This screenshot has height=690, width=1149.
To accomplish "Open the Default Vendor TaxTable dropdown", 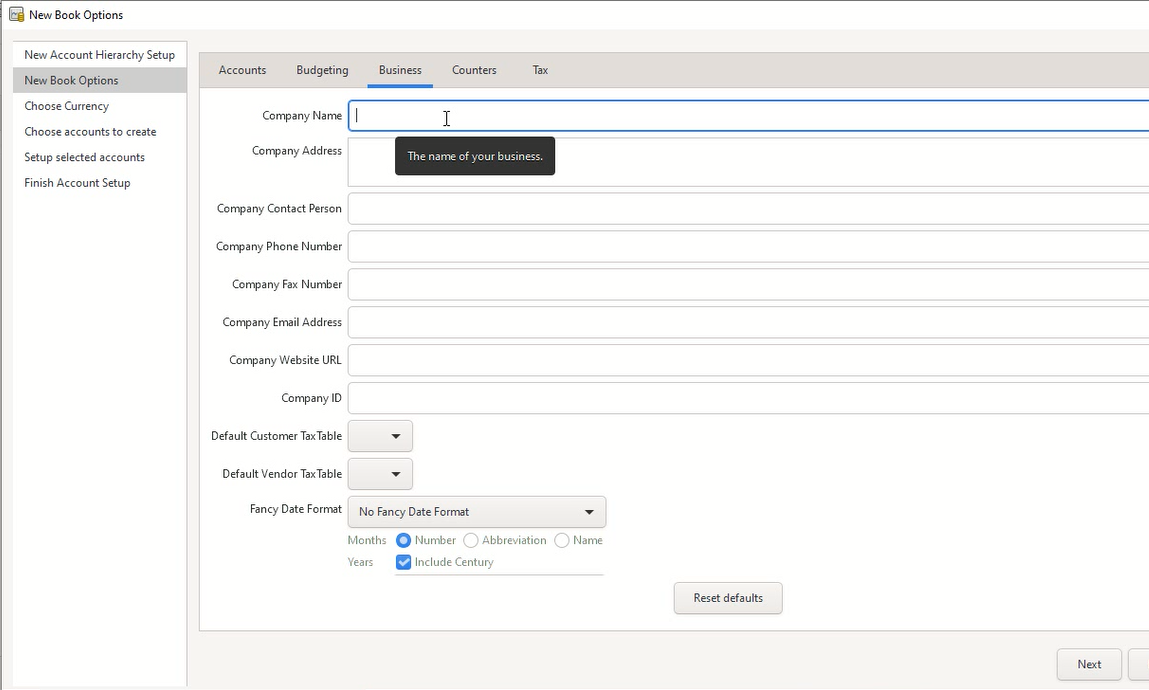I will pyautogui.click(x=380, y=474).
